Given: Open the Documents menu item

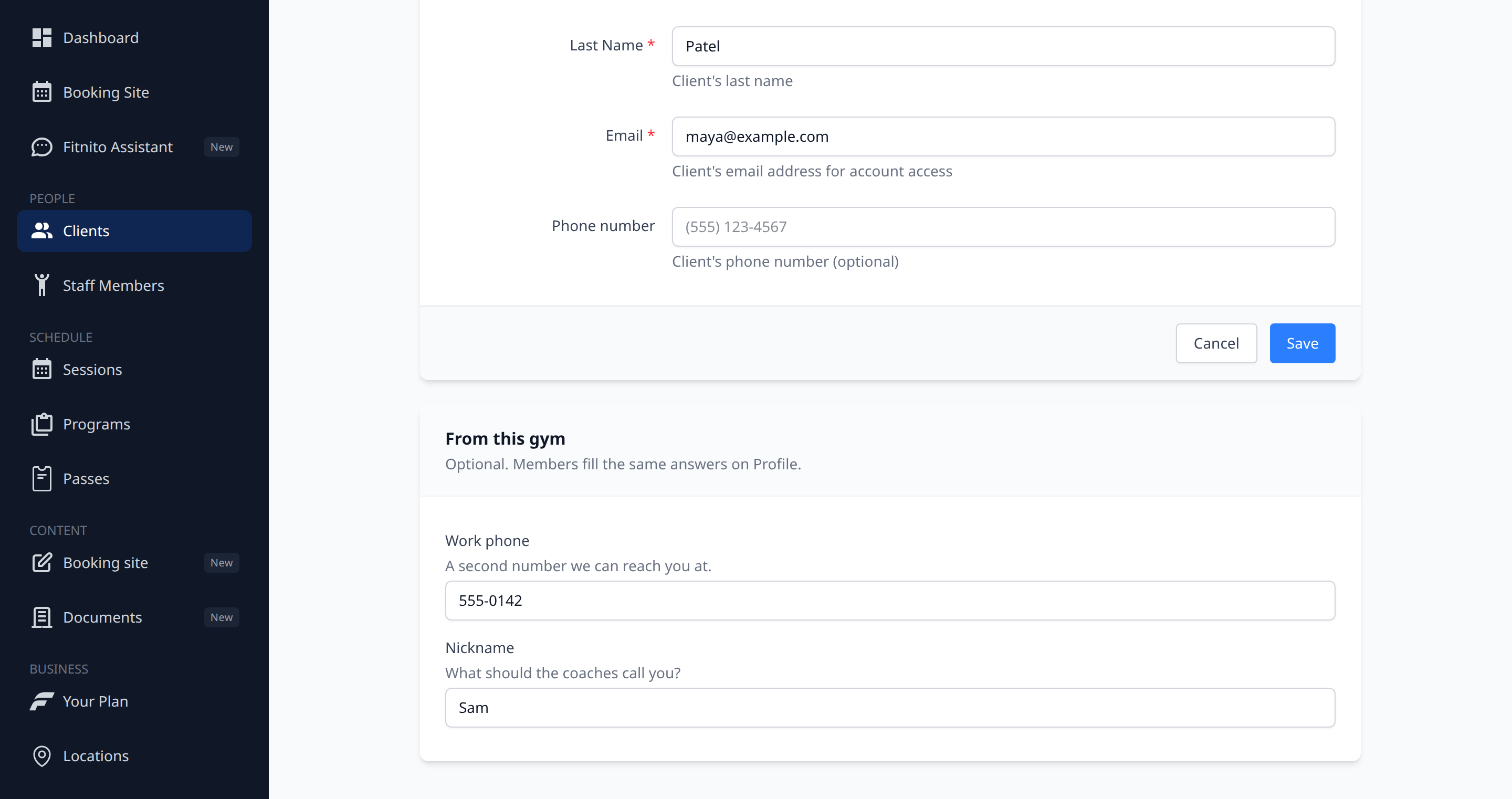Looking at the screenshot, I should coord(134,617).
